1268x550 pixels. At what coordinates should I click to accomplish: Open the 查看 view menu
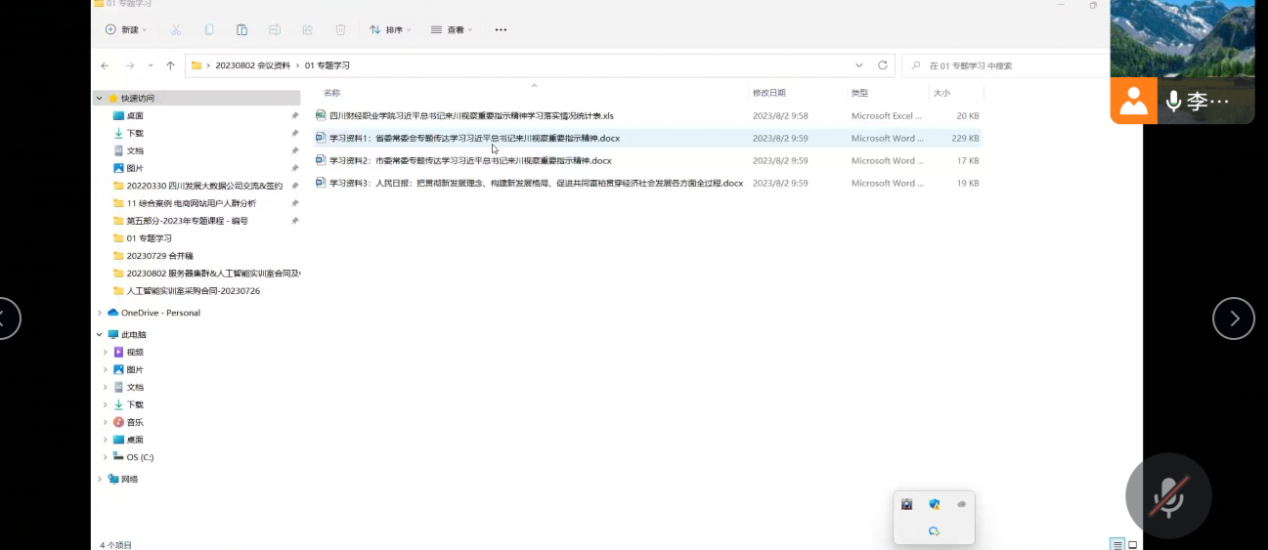453,30
